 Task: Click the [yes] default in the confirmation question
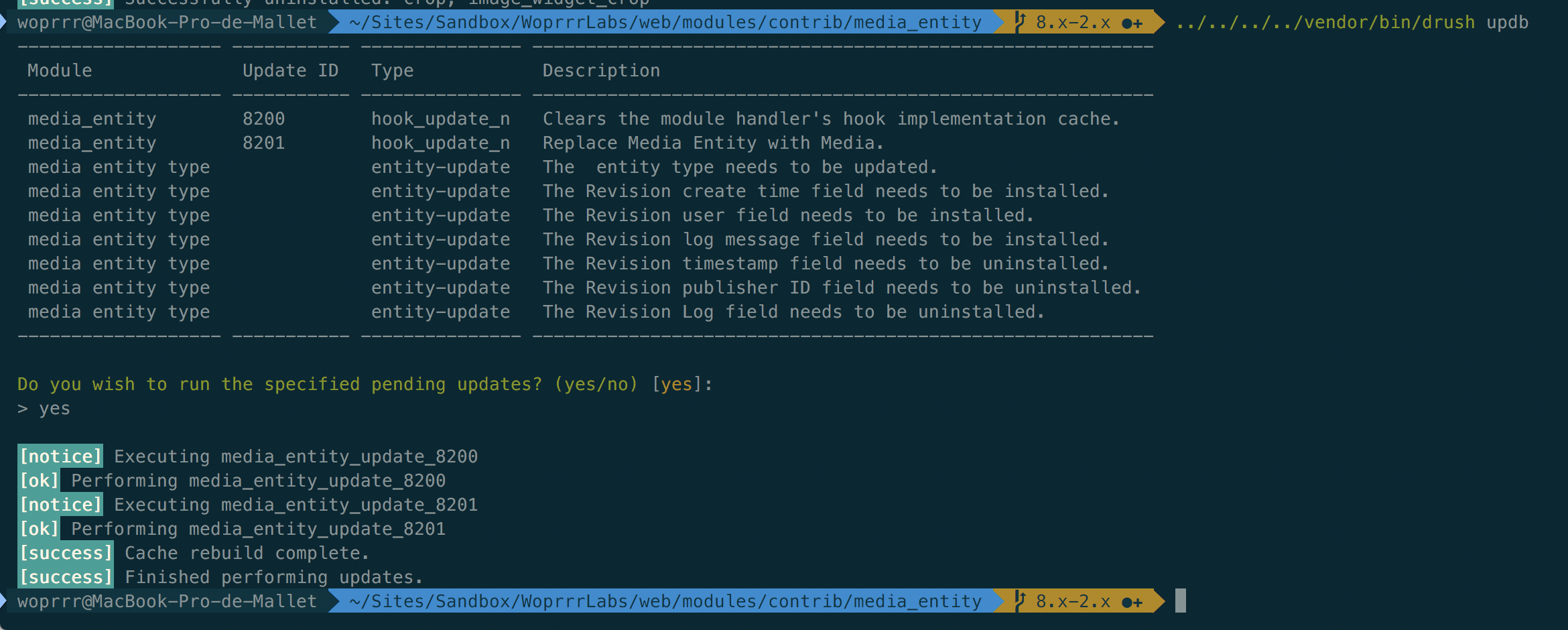[x=675, y=384]
